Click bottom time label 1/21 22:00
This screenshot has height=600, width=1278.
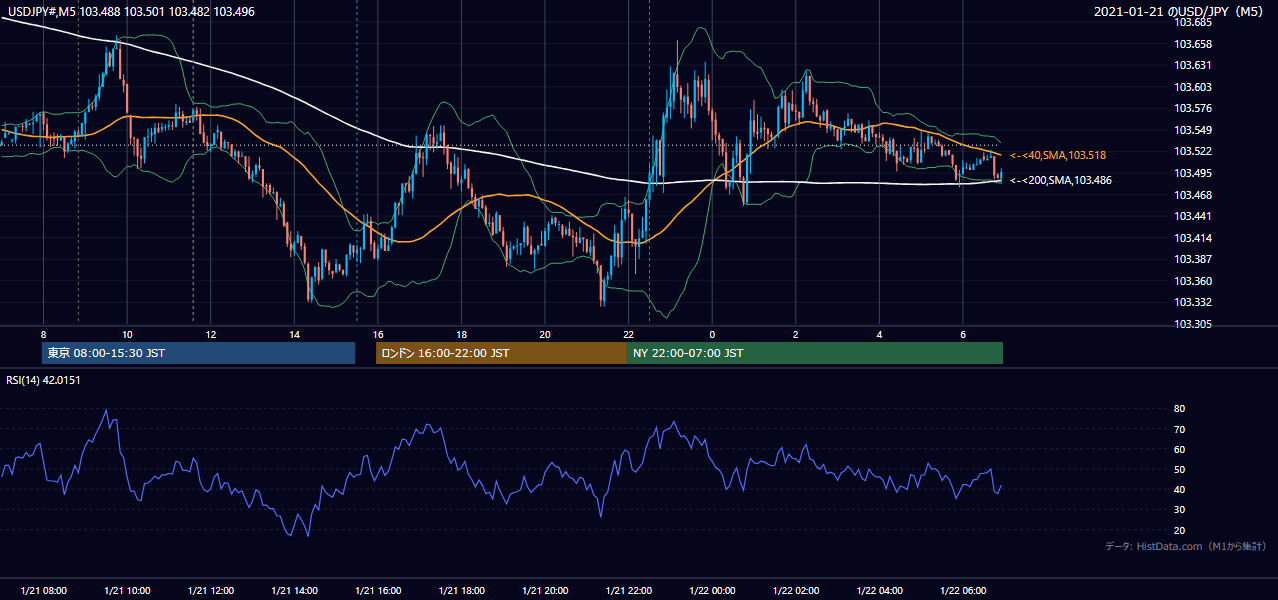point(628,591)
